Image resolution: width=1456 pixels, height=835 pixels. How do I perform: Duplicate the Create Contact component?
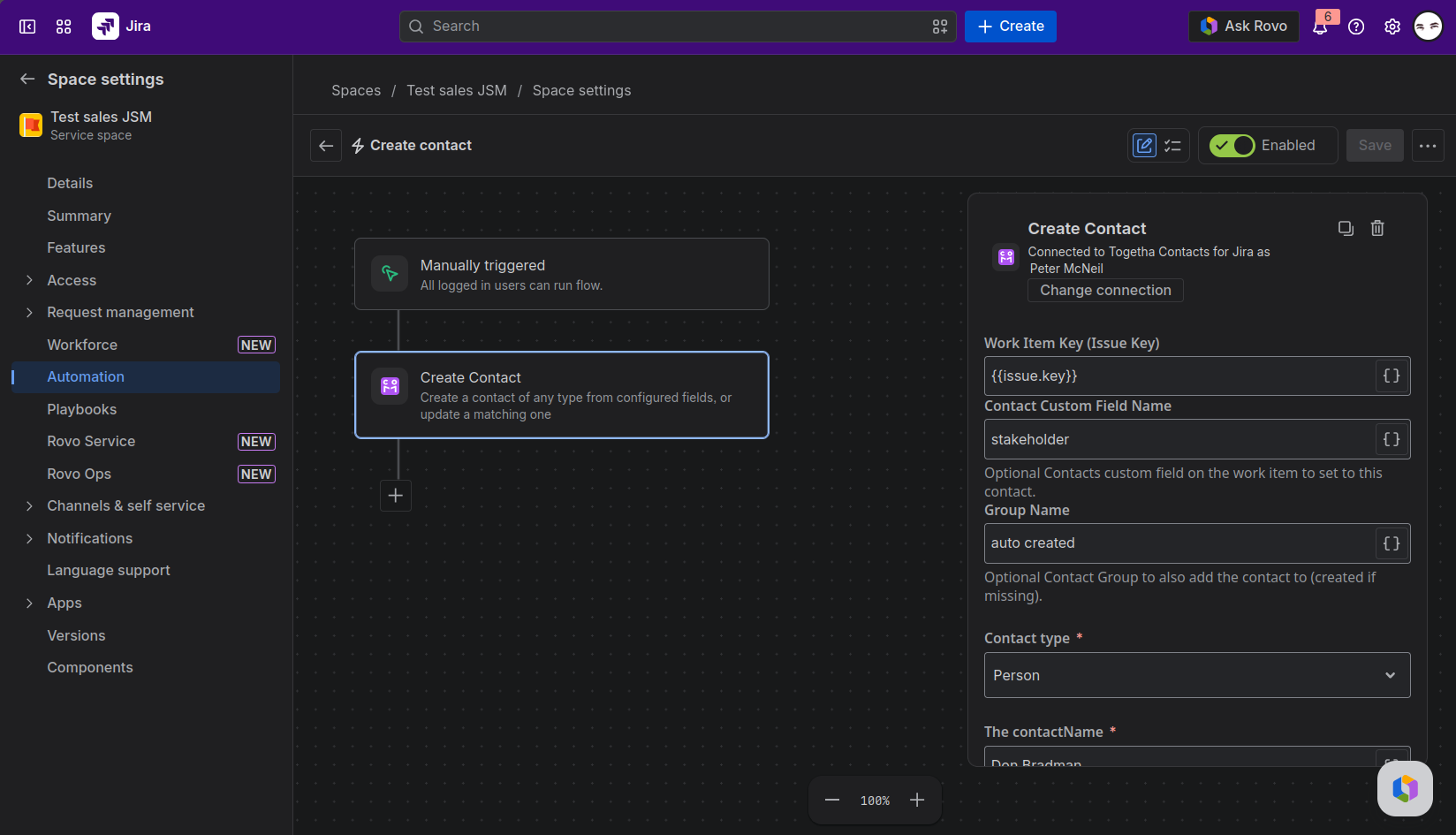1346,228
